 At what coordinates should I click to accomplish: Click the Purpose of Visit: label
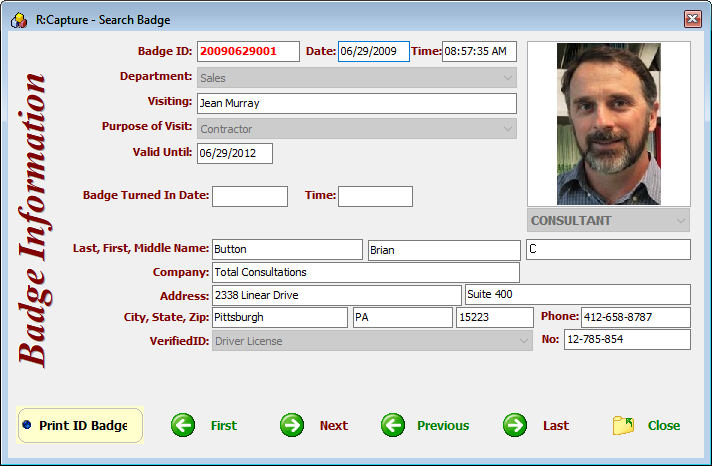click(x=147, y=126)
